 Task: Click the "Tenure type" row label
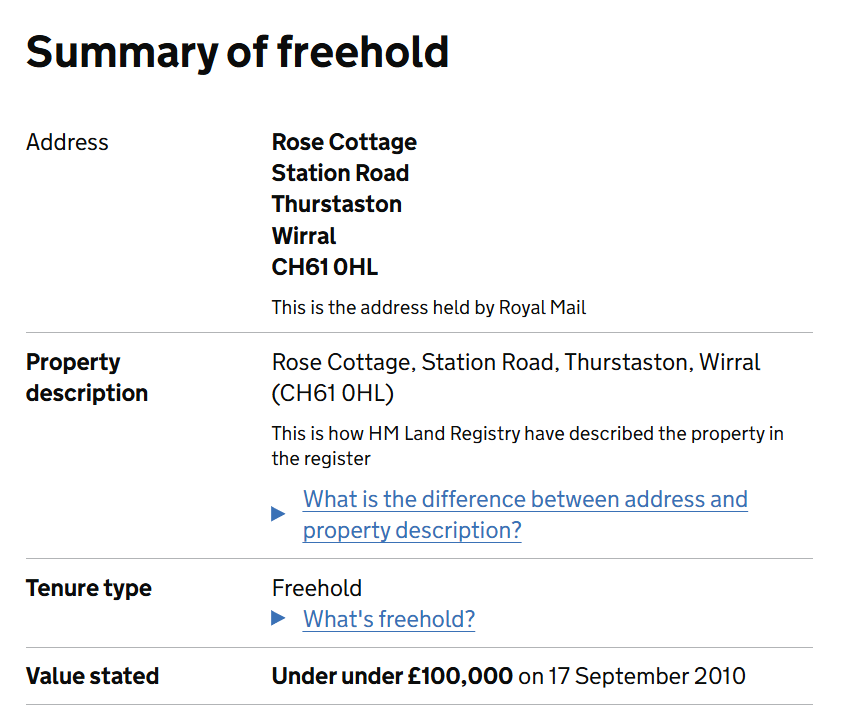point(89,588)
